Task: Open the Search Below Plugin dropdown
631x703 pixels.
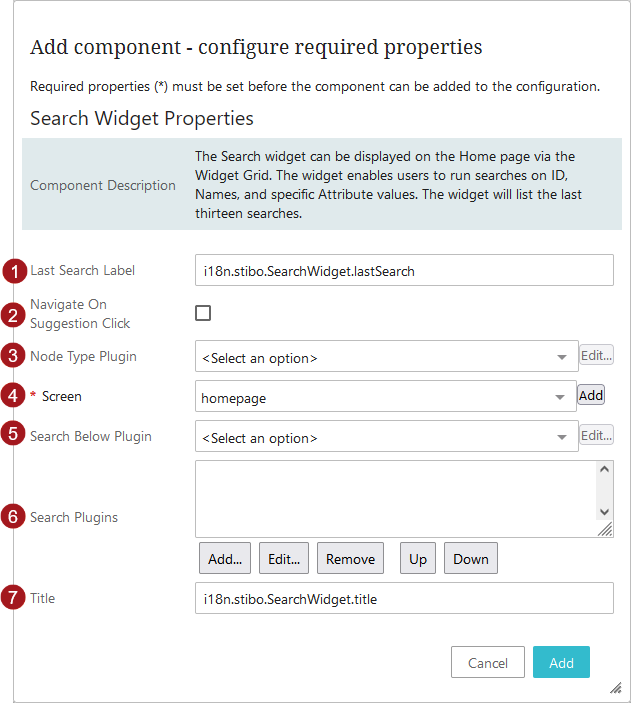Action: tap(386, 437)
